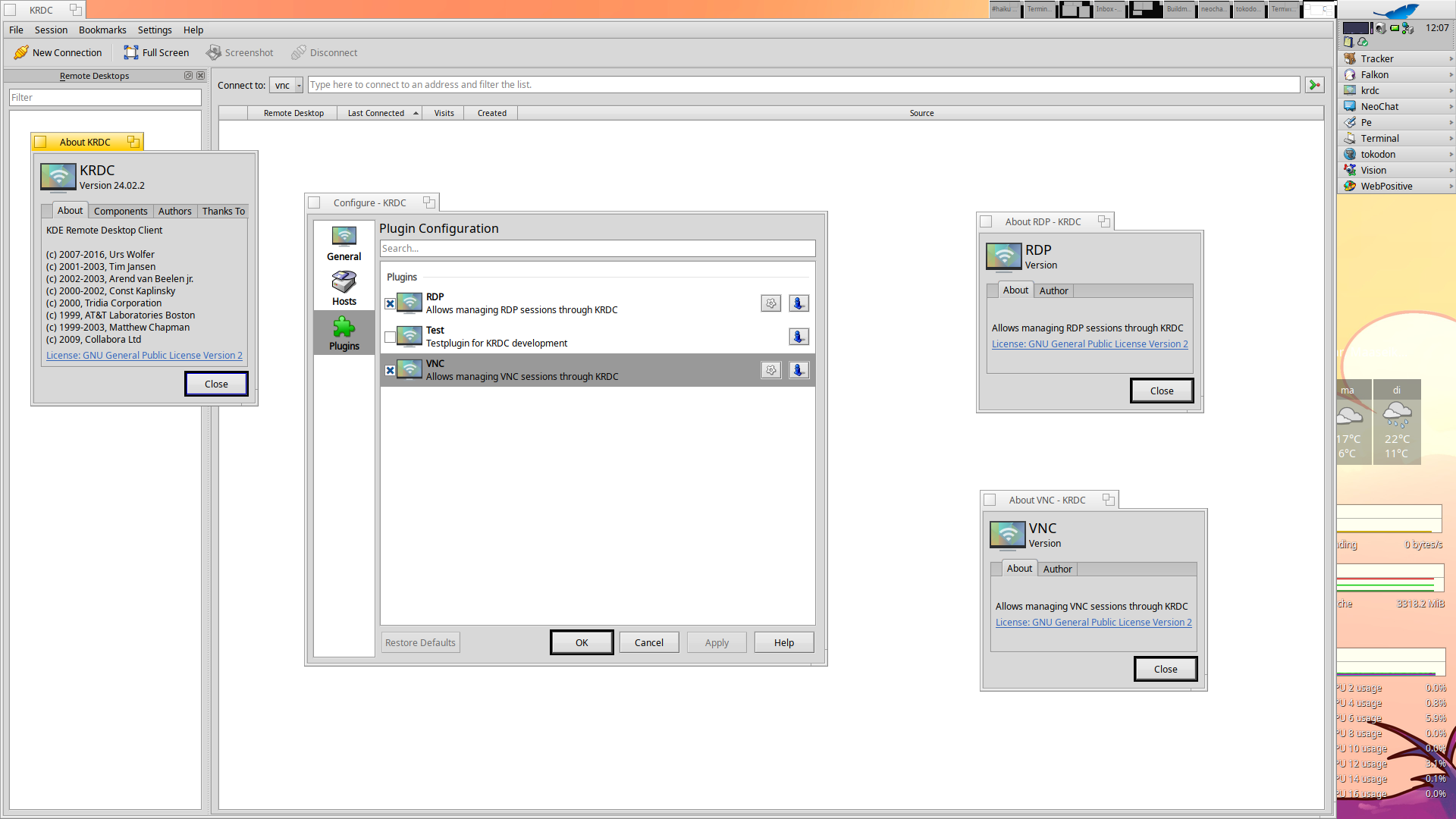
Task: Click Screenshot toolbar button
Action: coord(240,52)
